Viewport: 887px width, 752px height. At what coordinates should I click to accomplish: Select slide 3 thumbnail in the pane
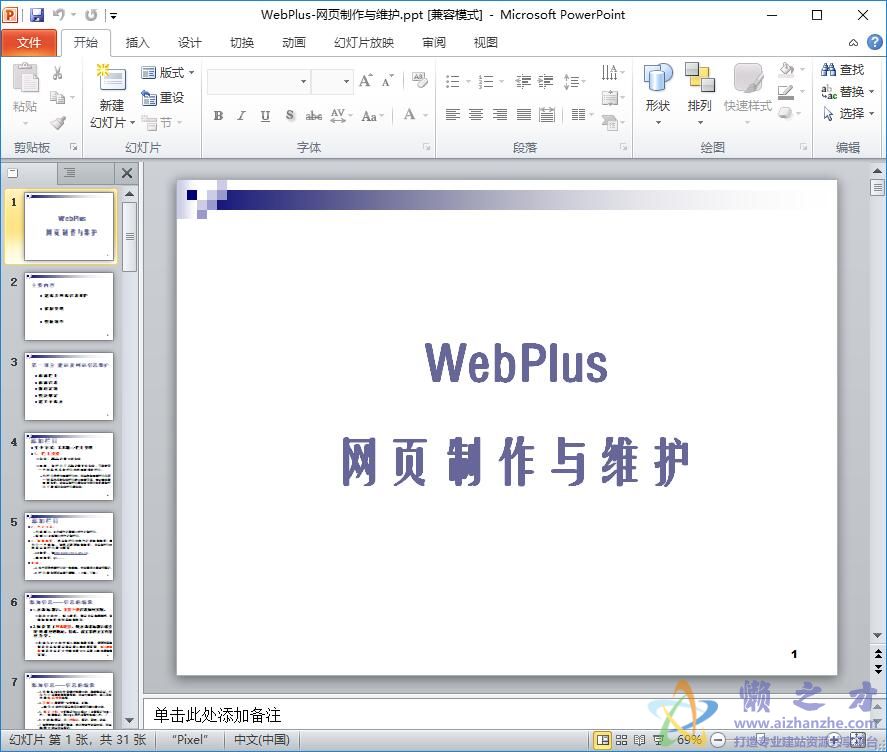pos(68,385)
